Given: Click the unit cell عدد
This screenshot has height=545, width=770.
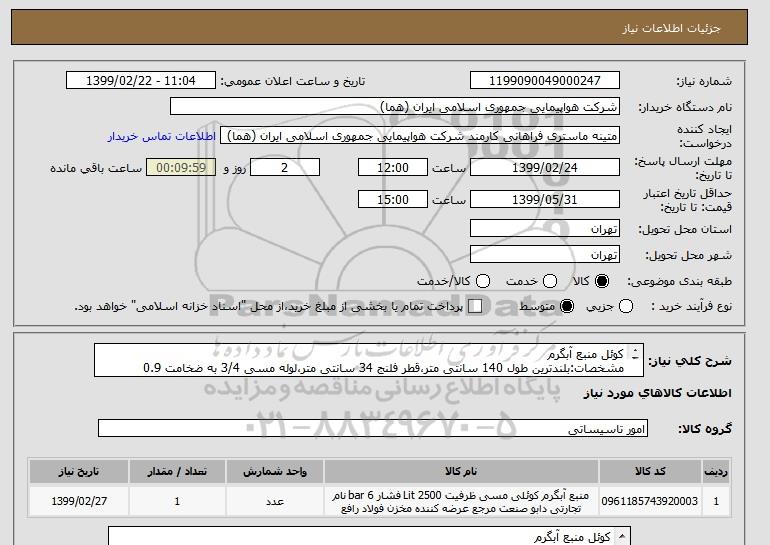Looking at the screenshot, I should pos(275,502).
